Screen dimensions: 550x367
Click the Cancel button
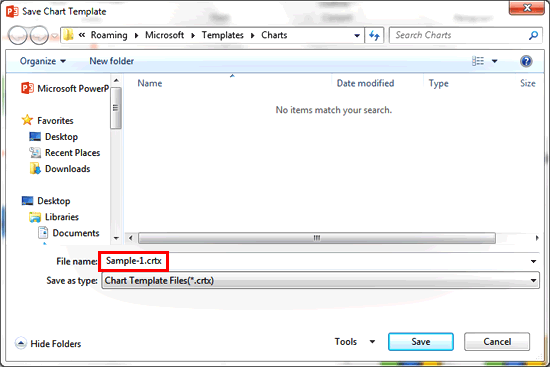(x=497, y=342)
